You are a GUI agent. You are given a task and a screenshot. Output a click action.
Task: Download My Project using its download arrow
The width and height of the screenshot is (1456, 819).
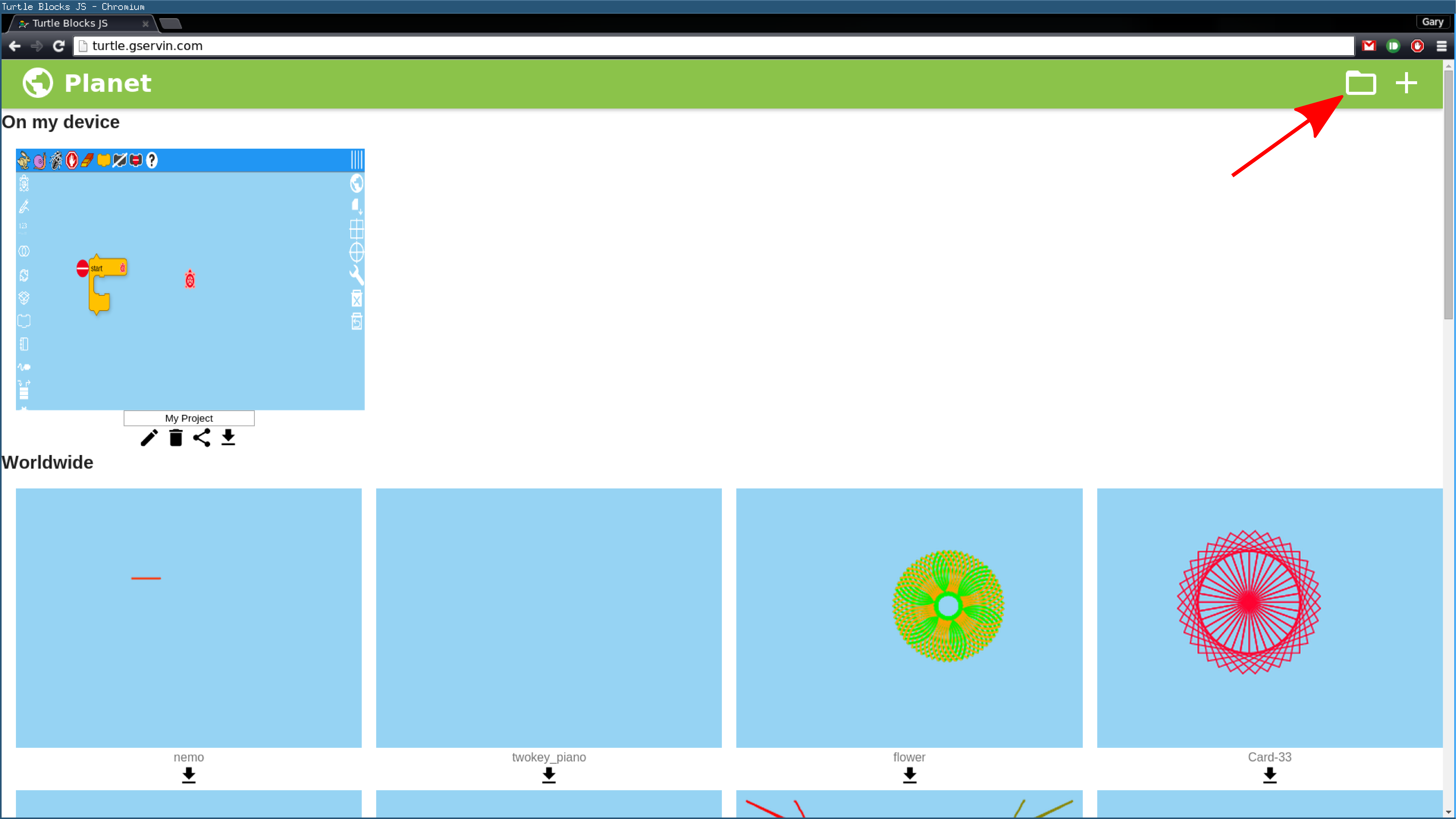tap(228, 437)
